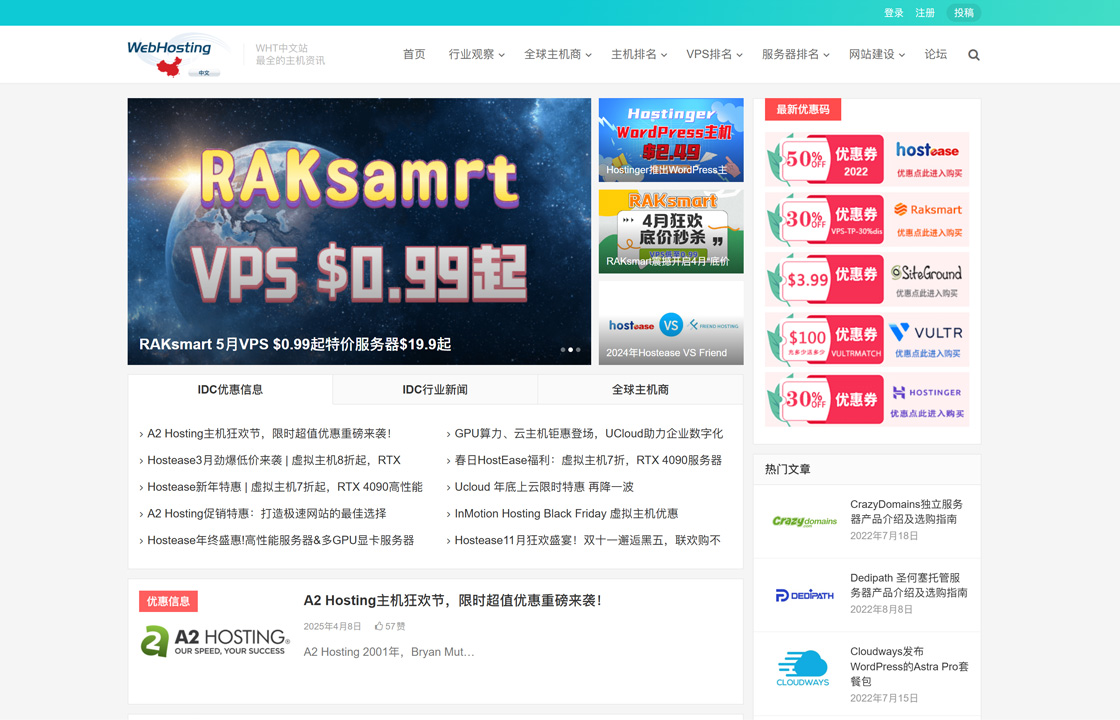Open Dedipath 圣何塞托管服务器 article title
This screenshot has height=720, width=1120.
[x=909, y=585]
